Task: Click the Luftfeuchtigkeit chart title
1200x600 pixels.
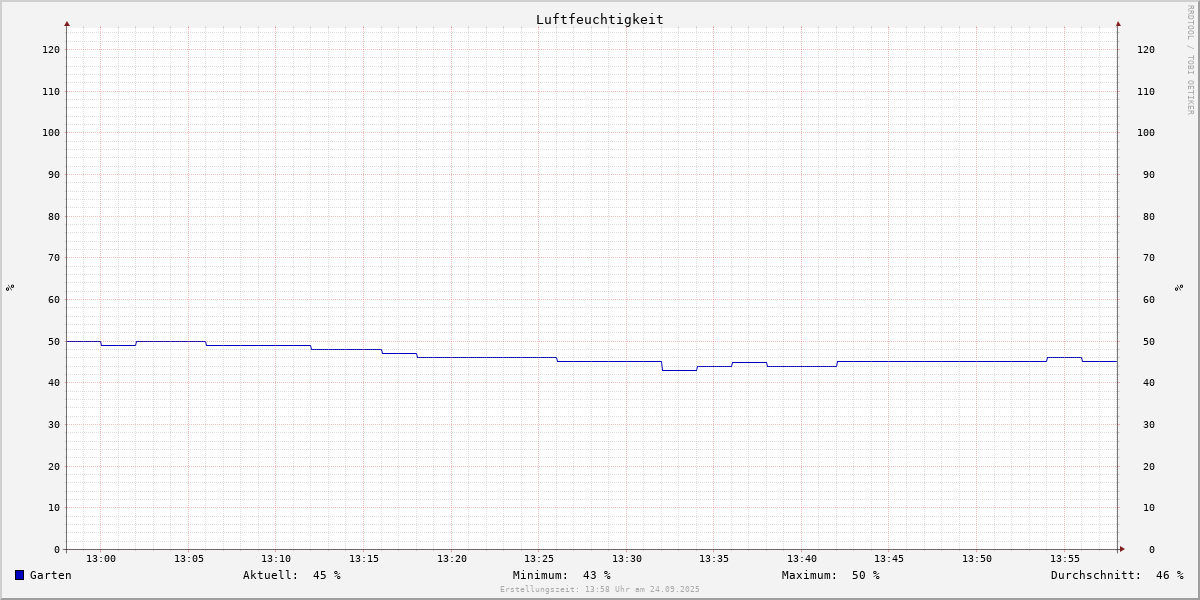Action: click(599, 19)
